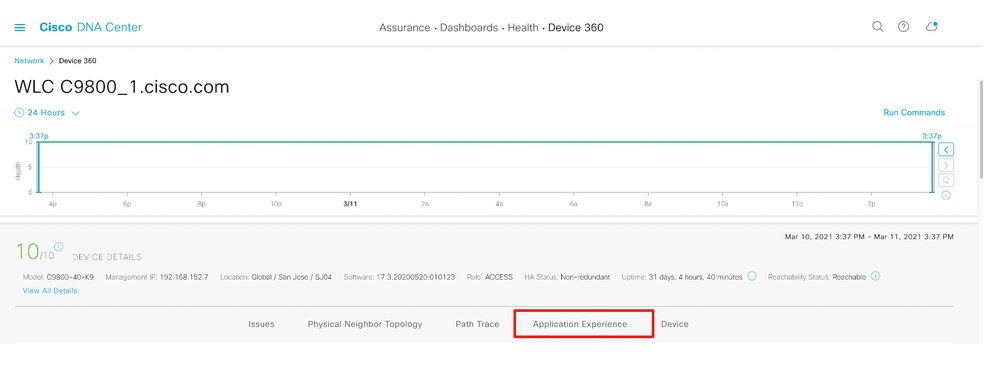Click Run Commands link
998x373 pixels.
click(914, 113)
